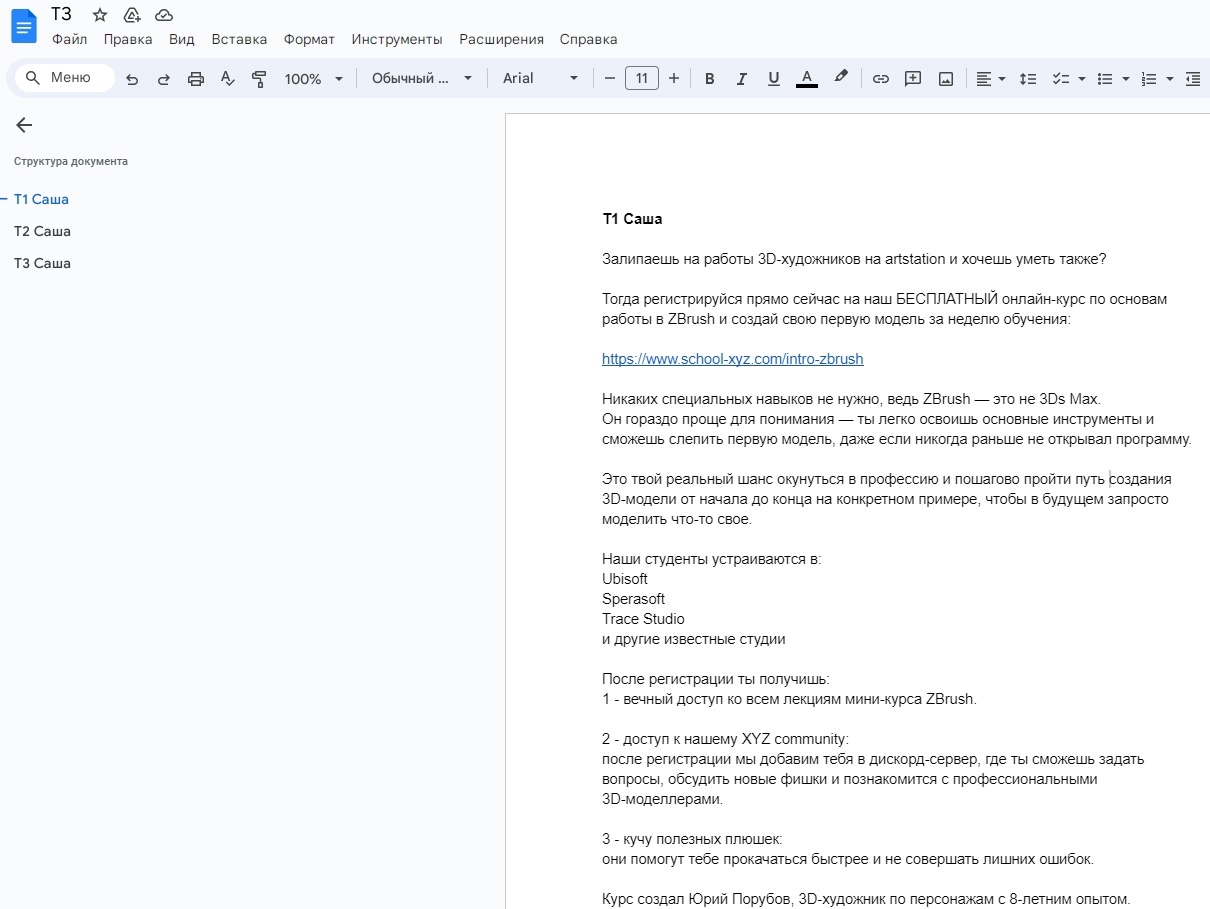The height and width of the screenshot is (909, 1210).
Task: Click the document title T3
Action: [x=62, y=14]
